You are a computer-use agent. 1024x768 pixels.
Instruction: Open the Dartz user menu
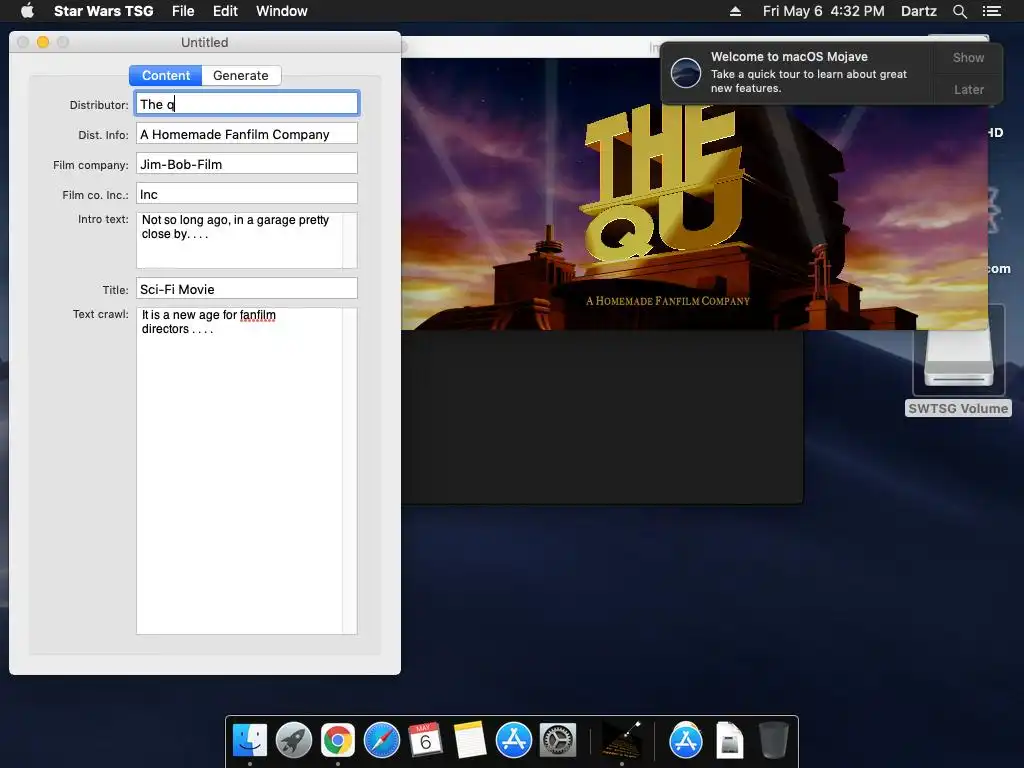pyautogui.click(x=918, y=11)
